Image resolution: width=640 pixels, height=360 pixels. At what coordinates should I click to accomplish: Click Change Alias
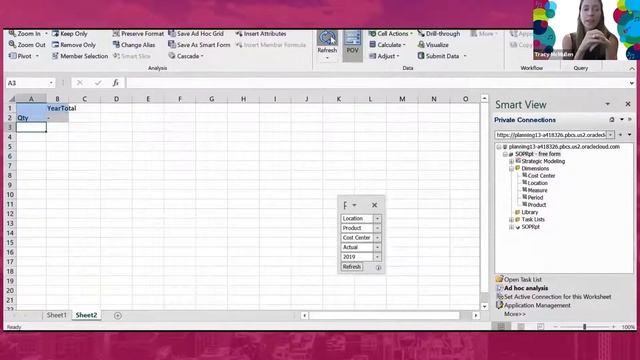[134, 45]
